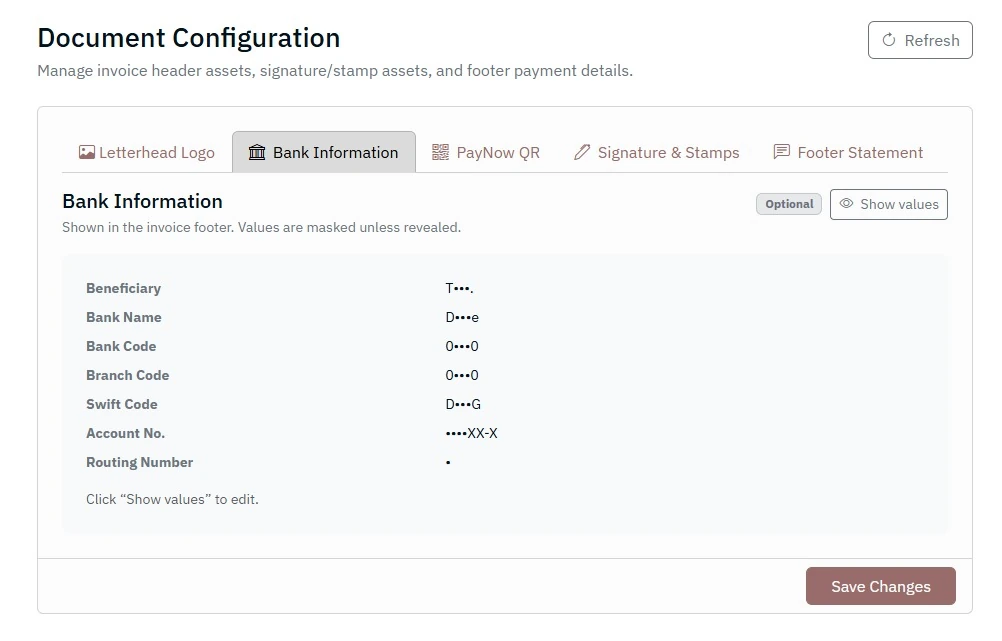
Task: Click the Bank Information section heading
Action: 142,202
